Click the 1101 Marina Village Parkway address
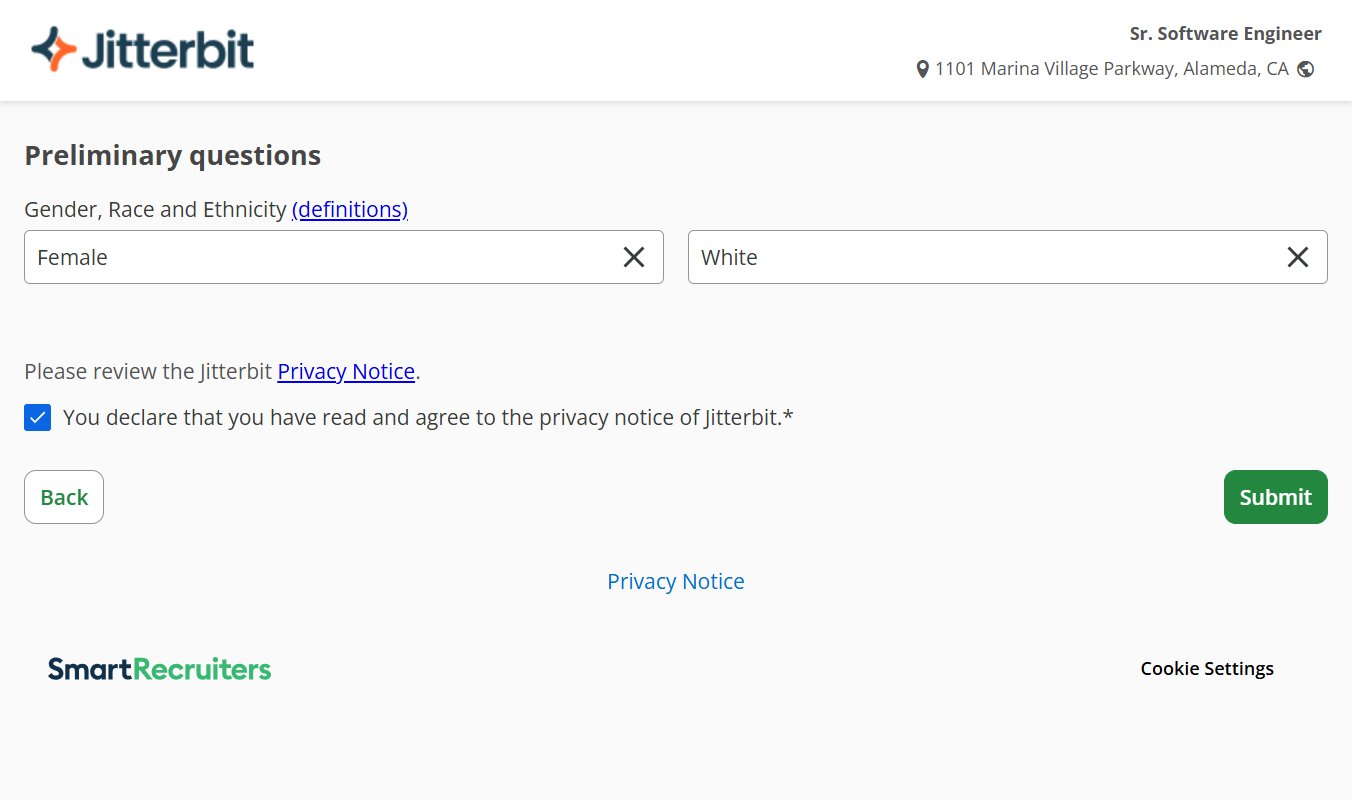 point(1111,69)
